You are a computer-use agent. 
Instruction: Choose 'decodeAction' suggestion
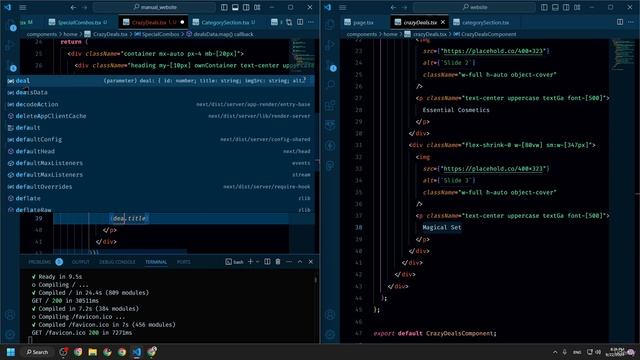click(x=161, y=104)
